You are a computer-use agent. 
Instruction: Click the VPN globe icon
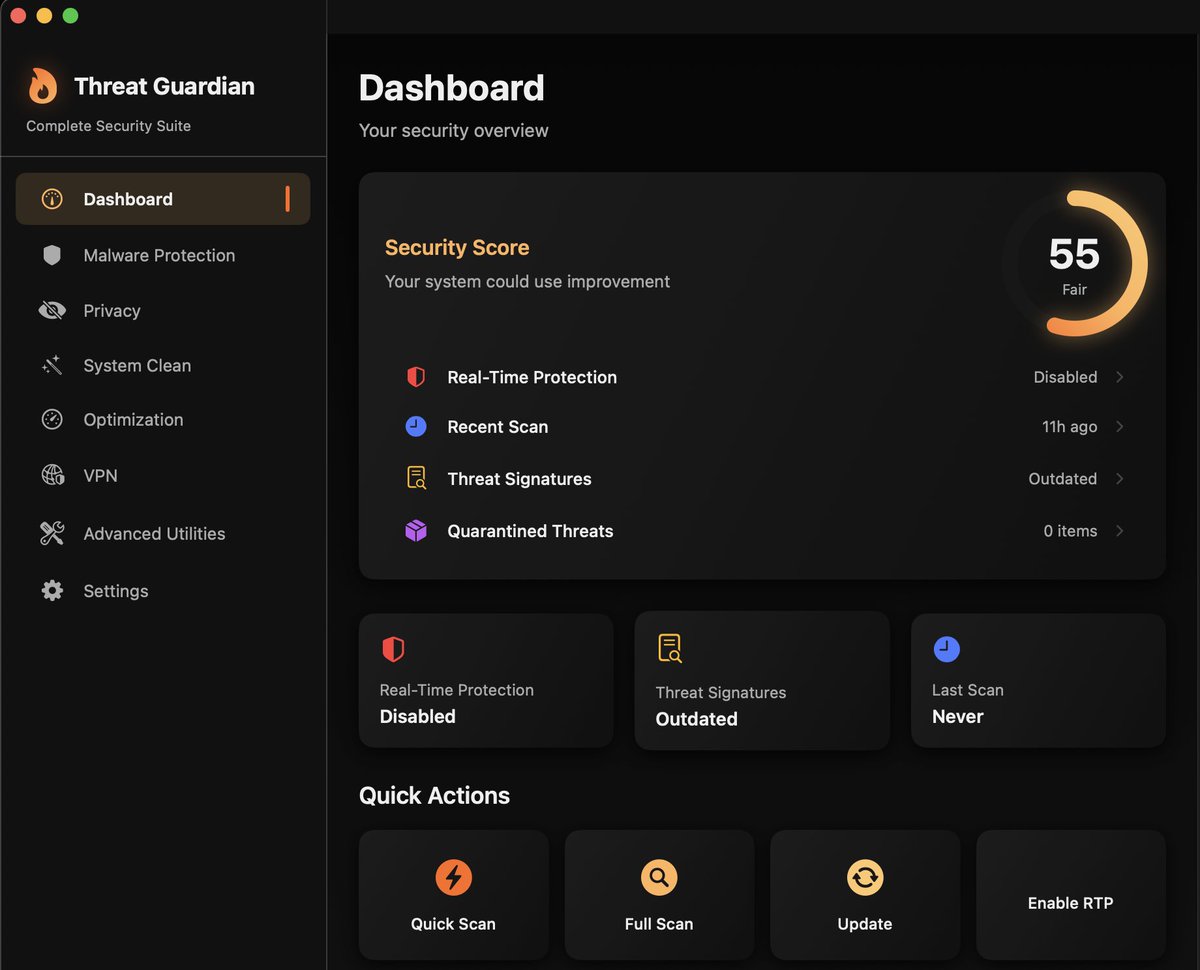(x=52, y=475)
